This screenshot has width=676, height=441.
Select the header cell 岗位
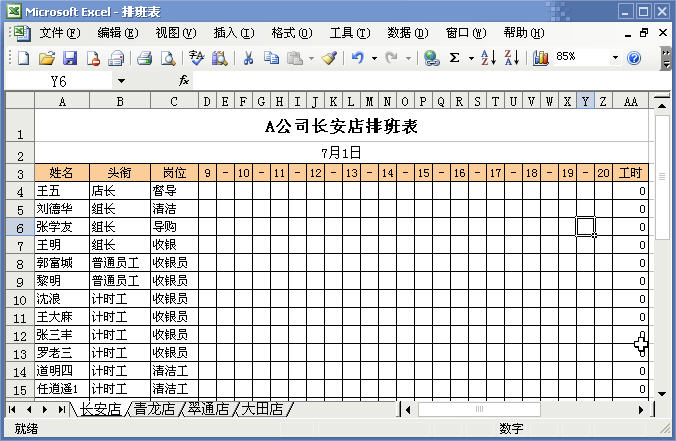pos(174,173)
